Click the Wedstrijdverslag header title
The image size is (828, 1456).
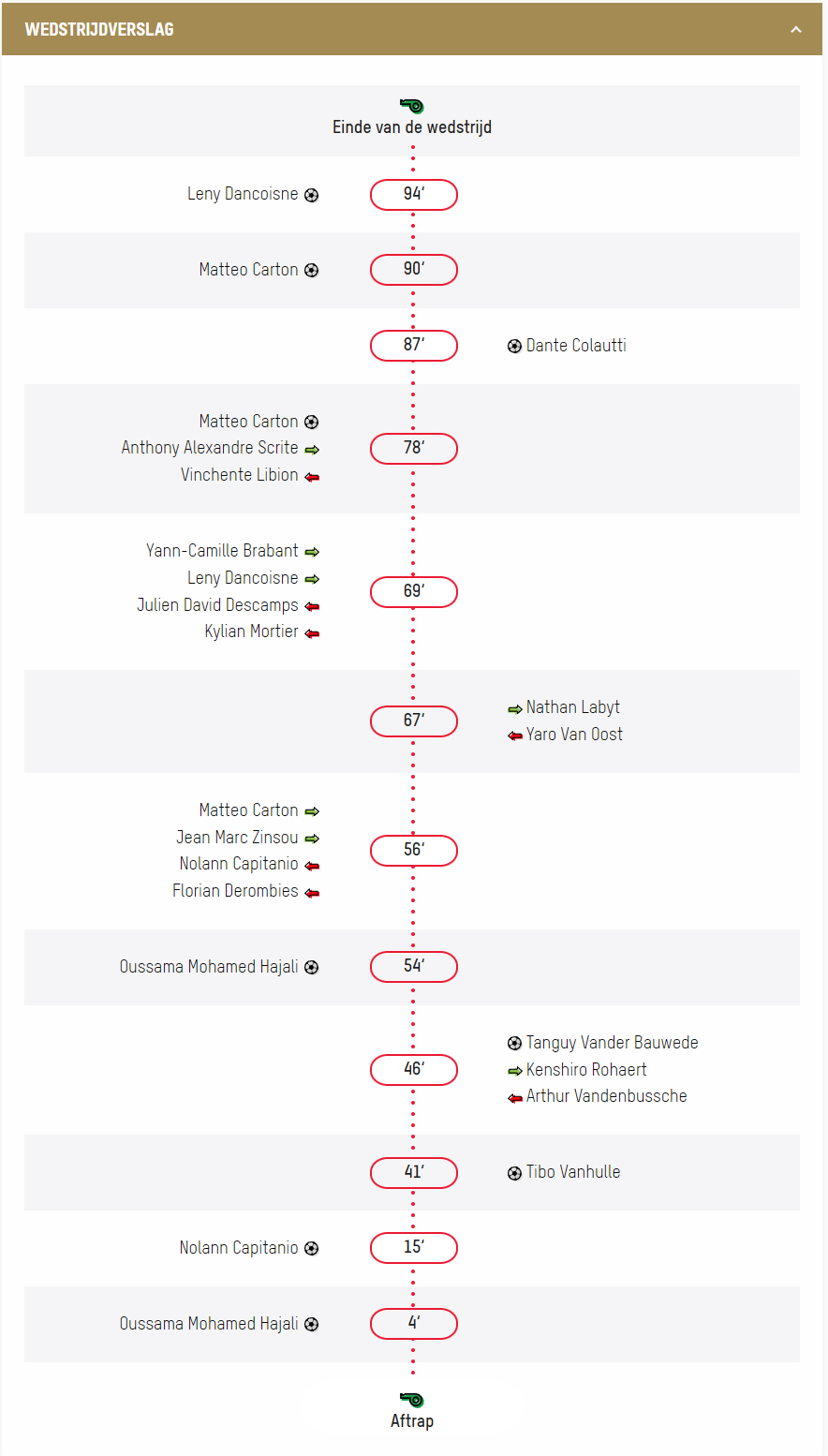click(99, 29)
